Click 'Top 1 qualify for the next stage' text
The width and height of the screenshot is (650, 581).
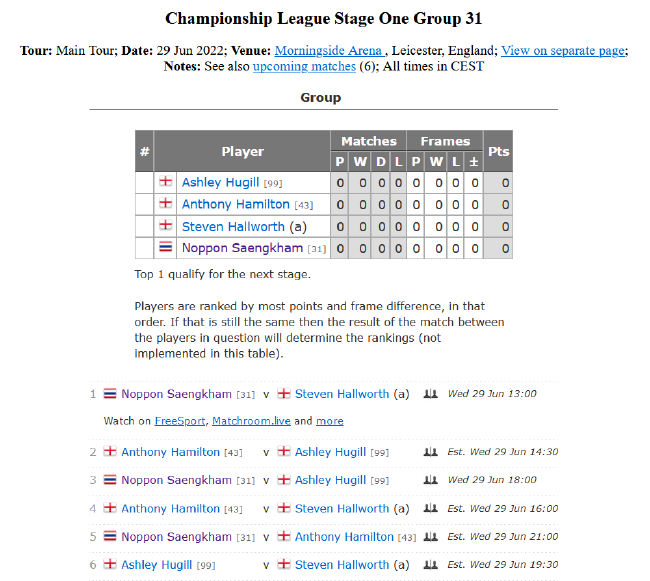pyautogui.click(x=222, y=274)
